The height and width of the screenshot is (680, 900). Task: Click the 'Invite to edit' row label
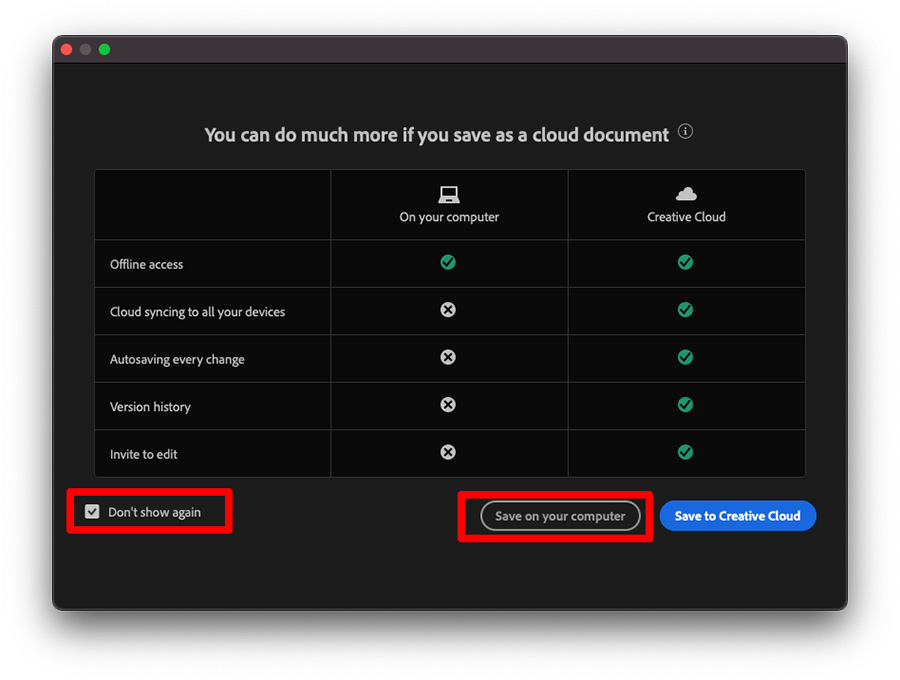tap(143, 454)
